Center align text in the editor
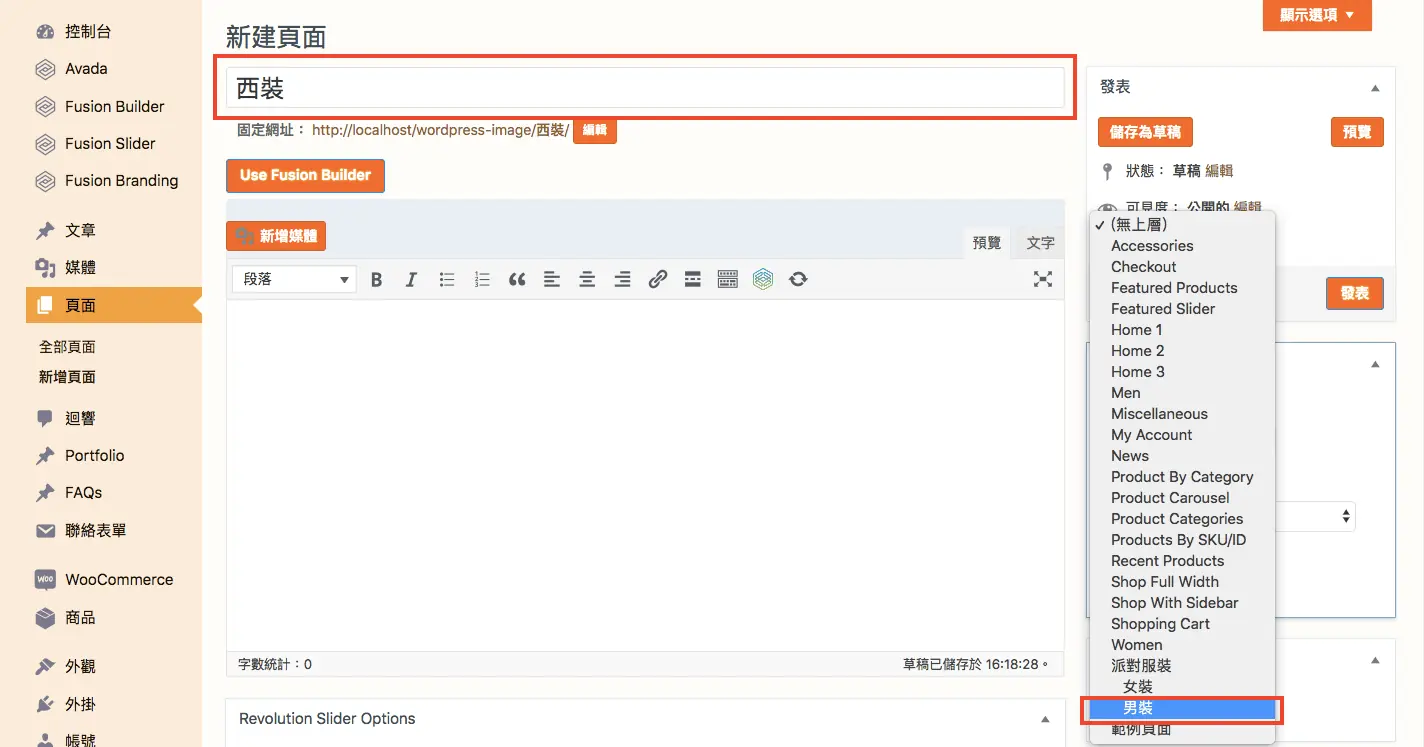The image size is (1424, 747). click(x=587, y=280)
